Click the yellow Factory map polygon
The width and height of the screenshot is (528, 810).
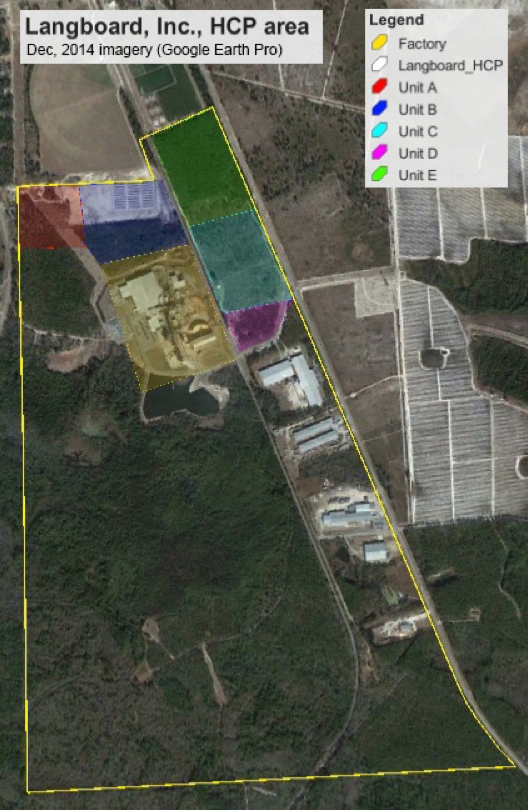click(x=170, y=318)
